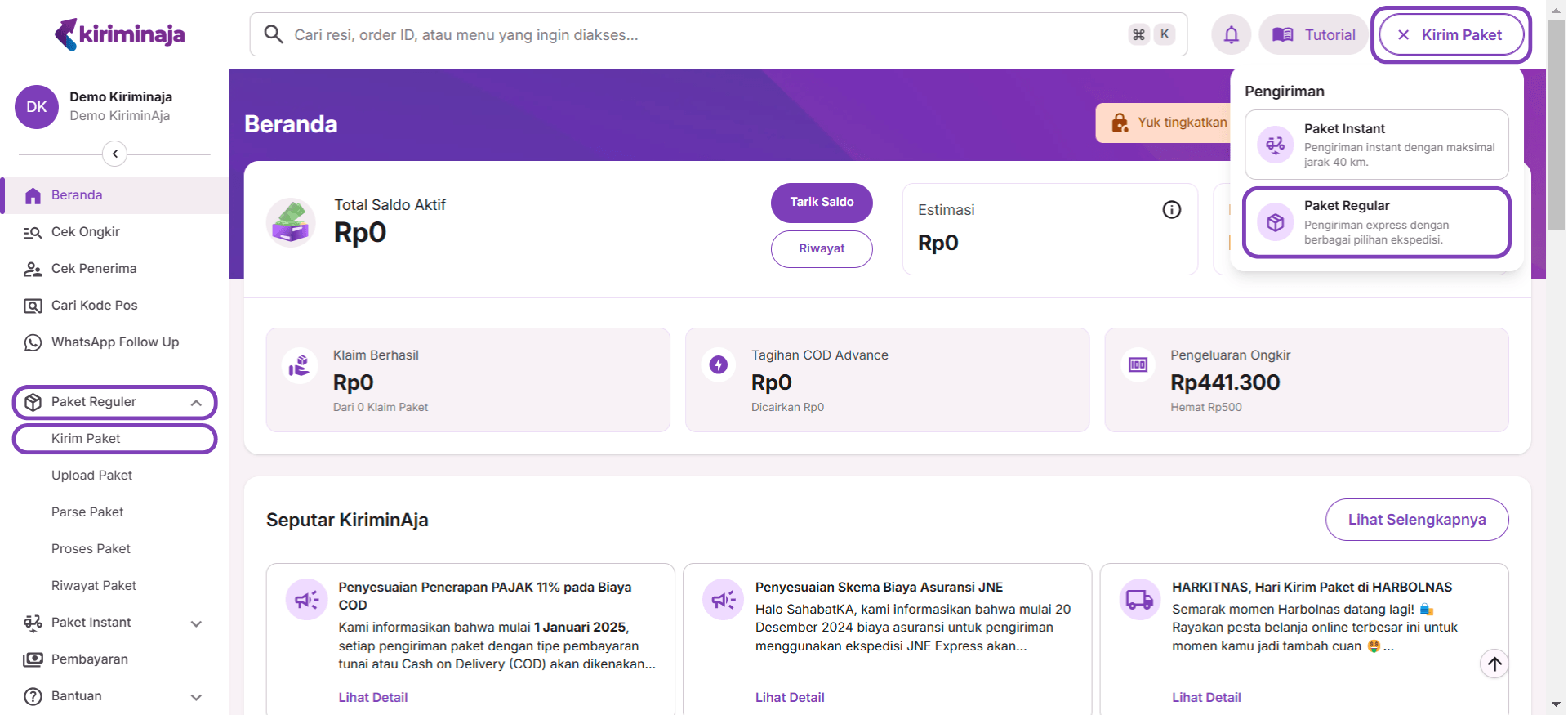This screenshot has width=1568, height=715.
Task: Click the Cek Ongkir sidebar icon
Action: (x=33, y=232)
